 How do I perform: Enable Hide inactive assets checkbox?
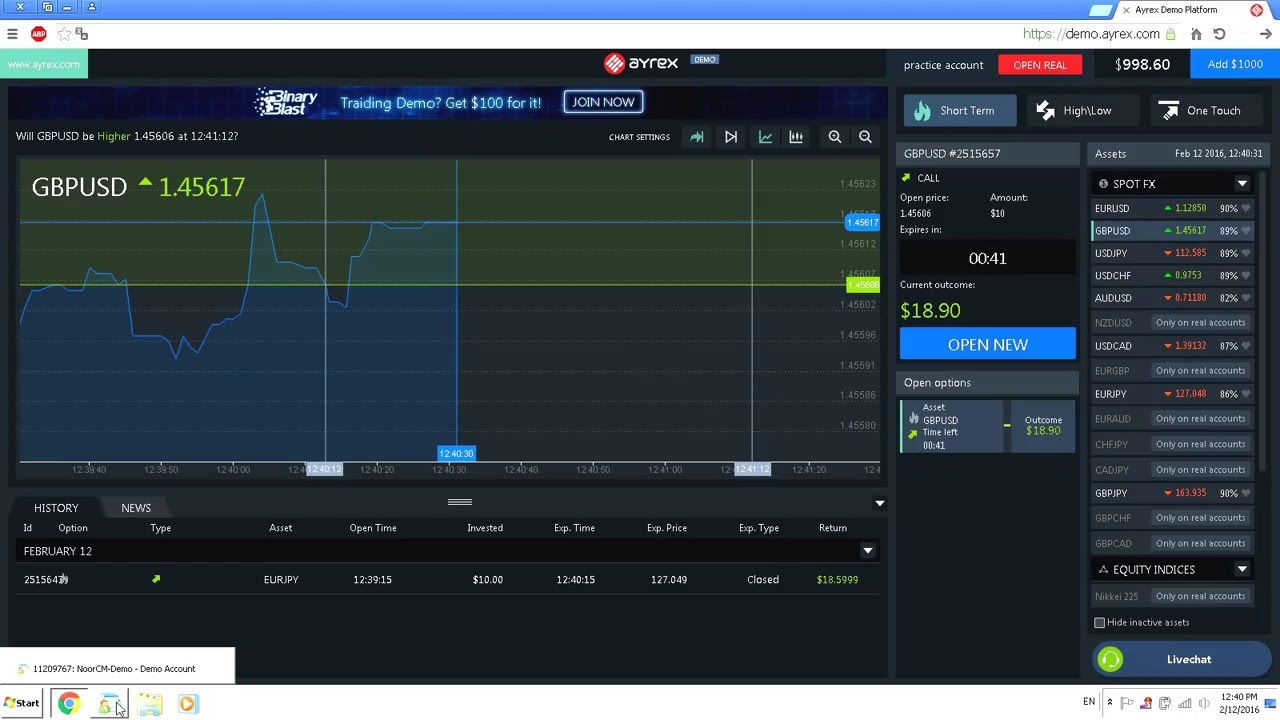point(1100,623)
